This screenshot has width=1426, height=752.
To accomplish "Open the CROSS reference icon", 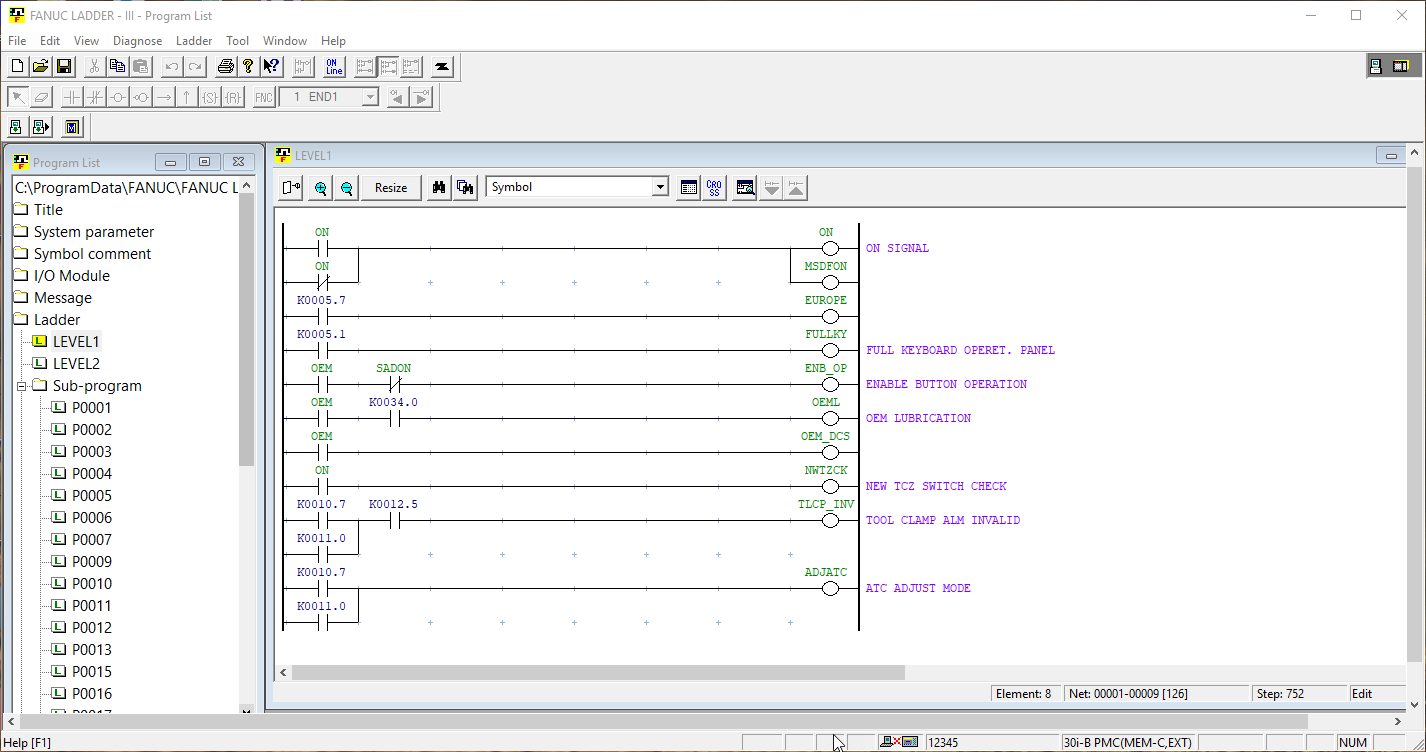I will pyautogui.click(x=714, y=187).
